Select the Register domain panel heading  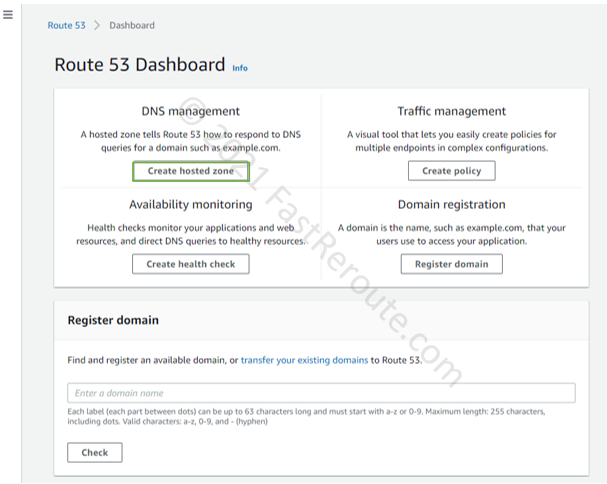113,320
